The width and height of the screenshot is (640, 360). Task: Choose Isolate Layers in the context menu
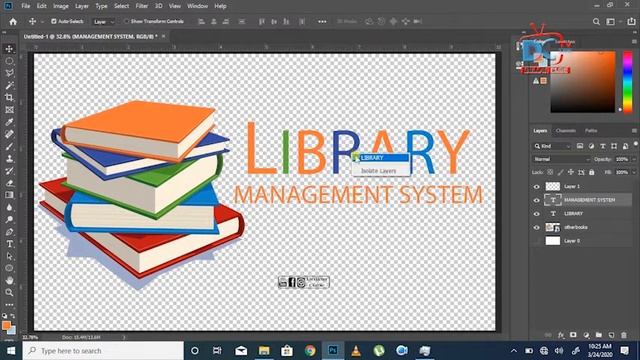pos(380,171)
